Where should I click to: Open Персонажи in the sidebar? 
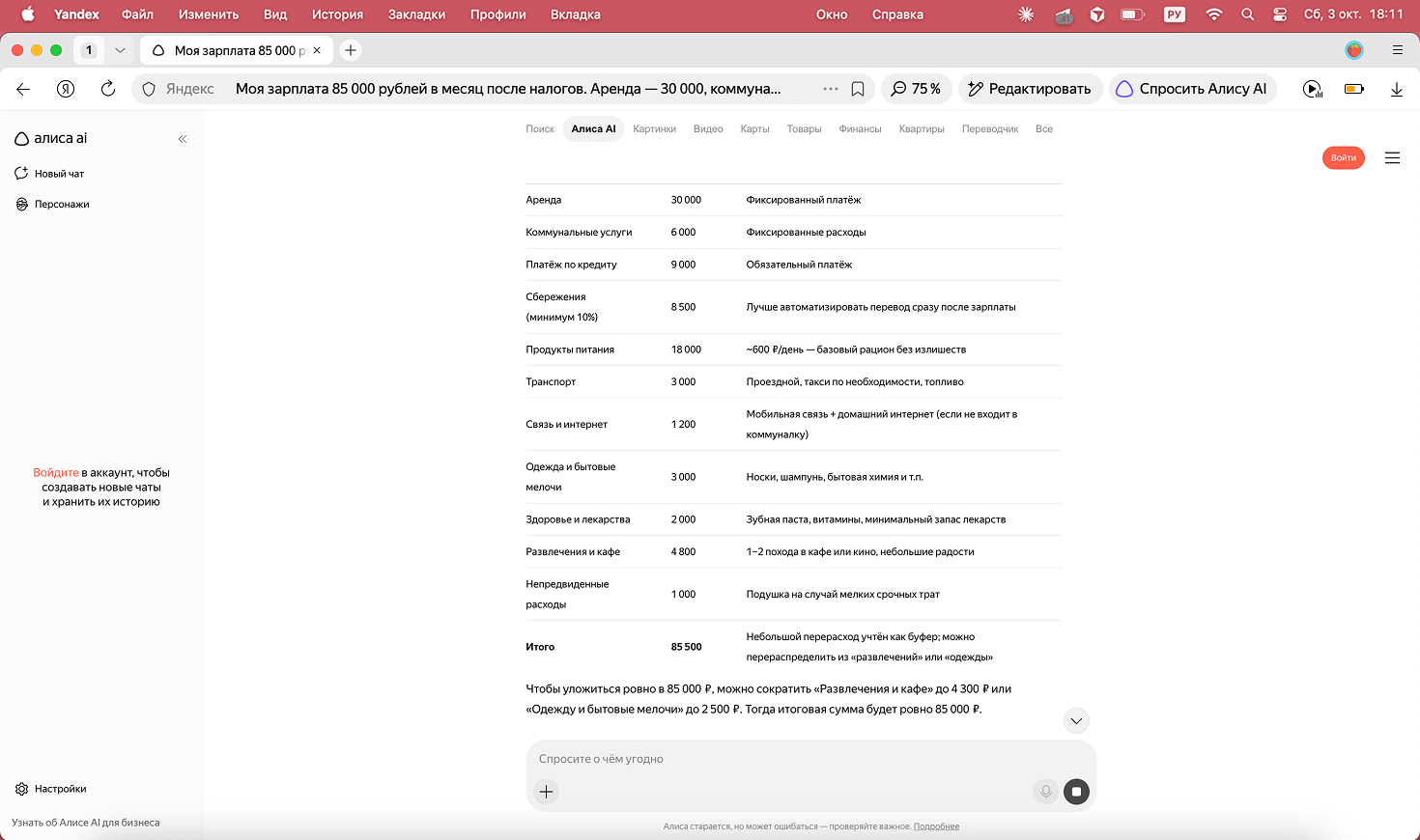pyautogui.click(x=53, y=205)
